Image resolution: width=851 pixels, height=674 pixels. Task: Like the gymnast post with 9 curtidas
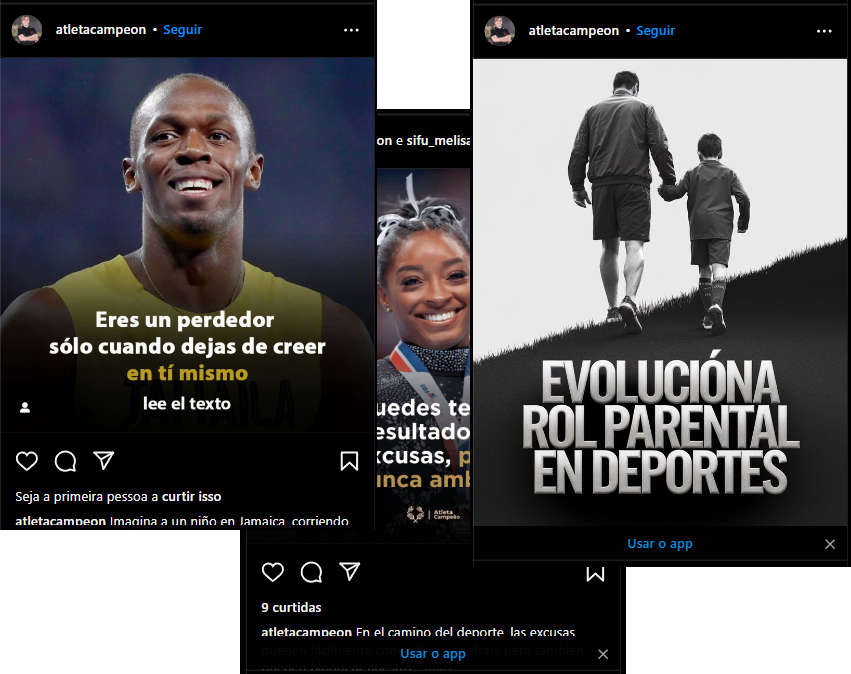[272, 572]
